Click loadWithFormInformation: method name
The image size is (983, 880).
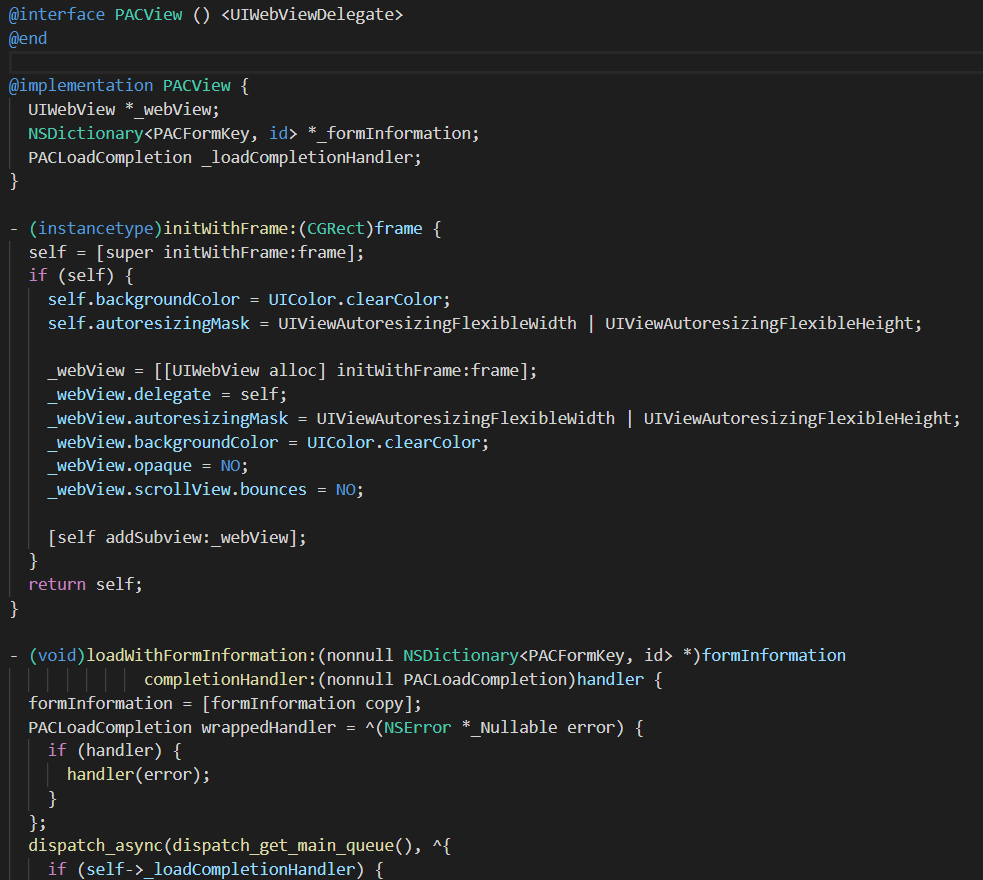point(201,656)
